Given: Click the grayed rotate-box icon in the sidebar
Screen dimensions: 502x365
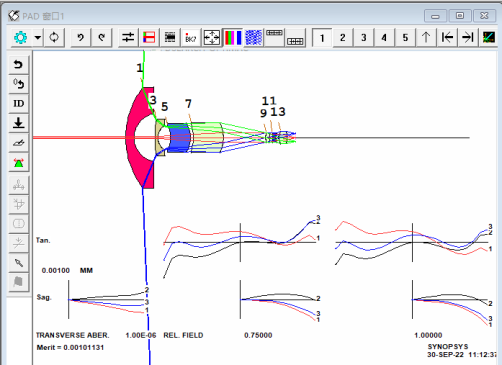Looking at the screenshot, I should [19, 204].
